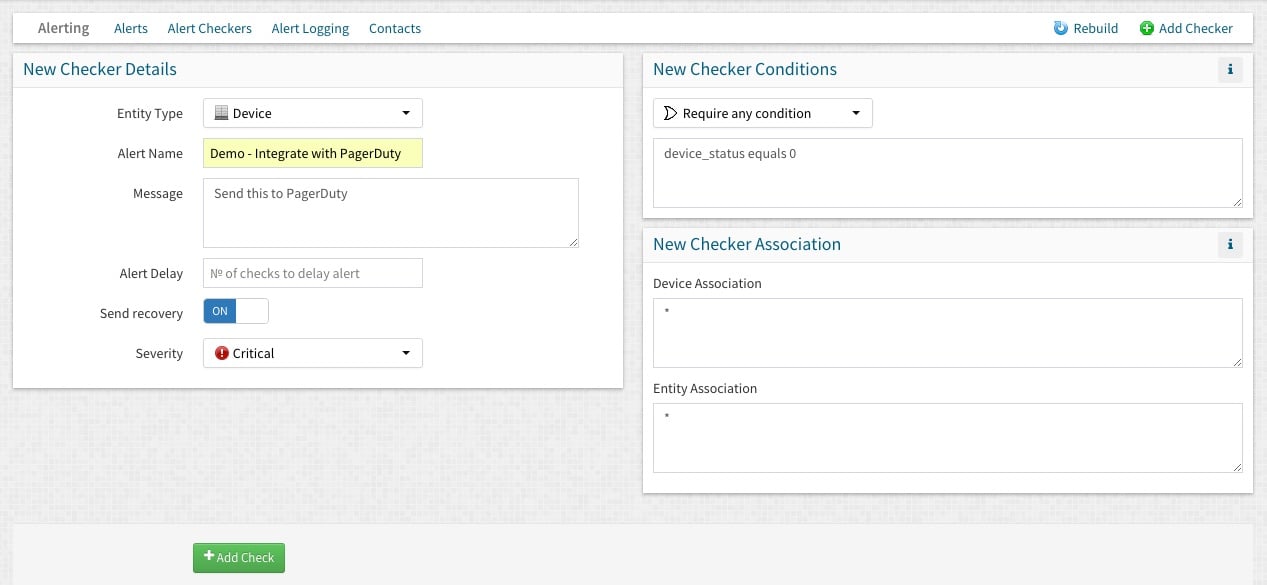Click the Device Association text box
1267x585 pixels.
tap(947, 333)
